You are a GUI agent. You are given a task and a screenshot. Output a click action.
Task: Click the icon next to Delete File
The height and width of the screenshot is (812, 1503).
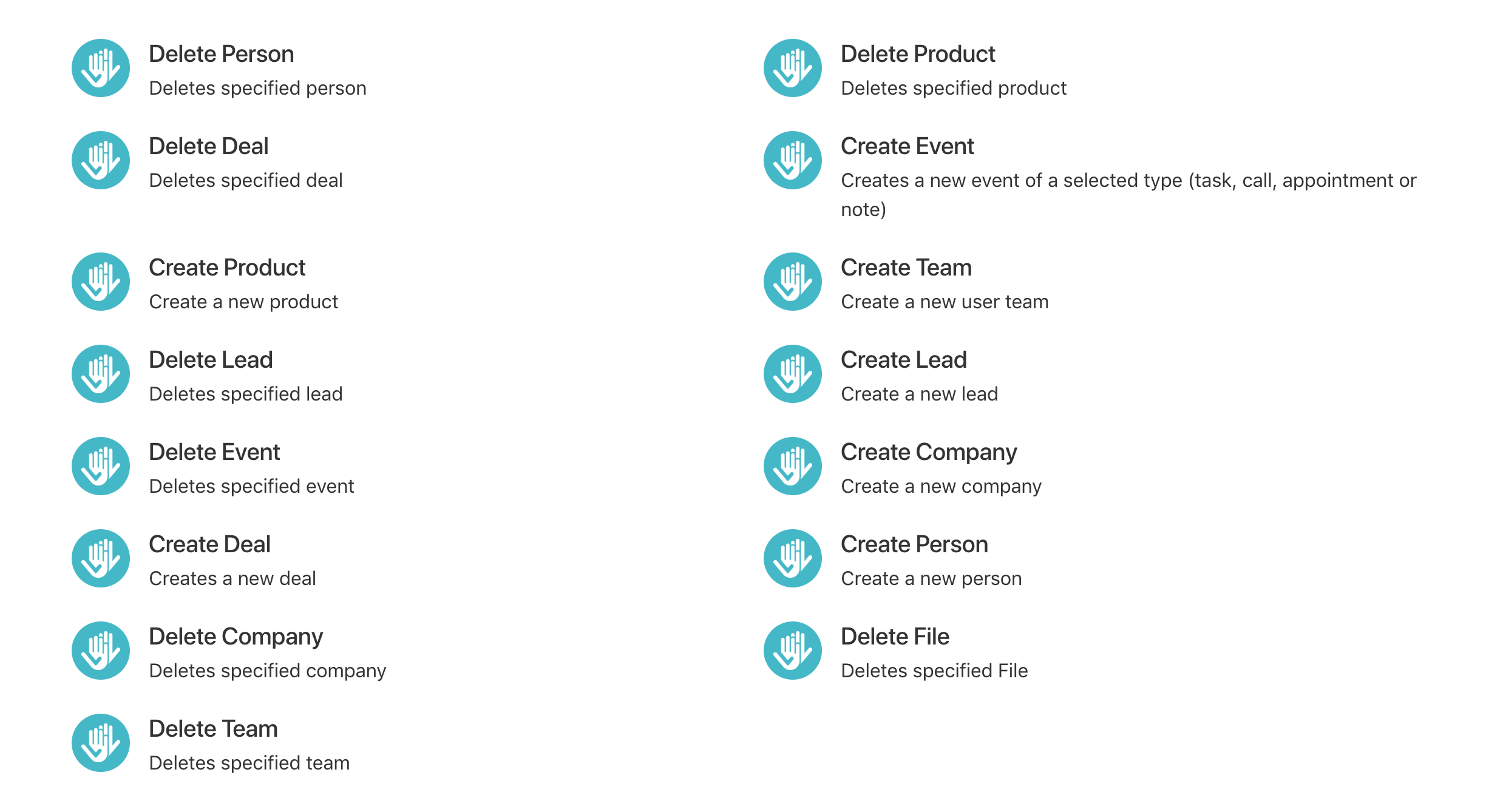(x=793, y=651)
